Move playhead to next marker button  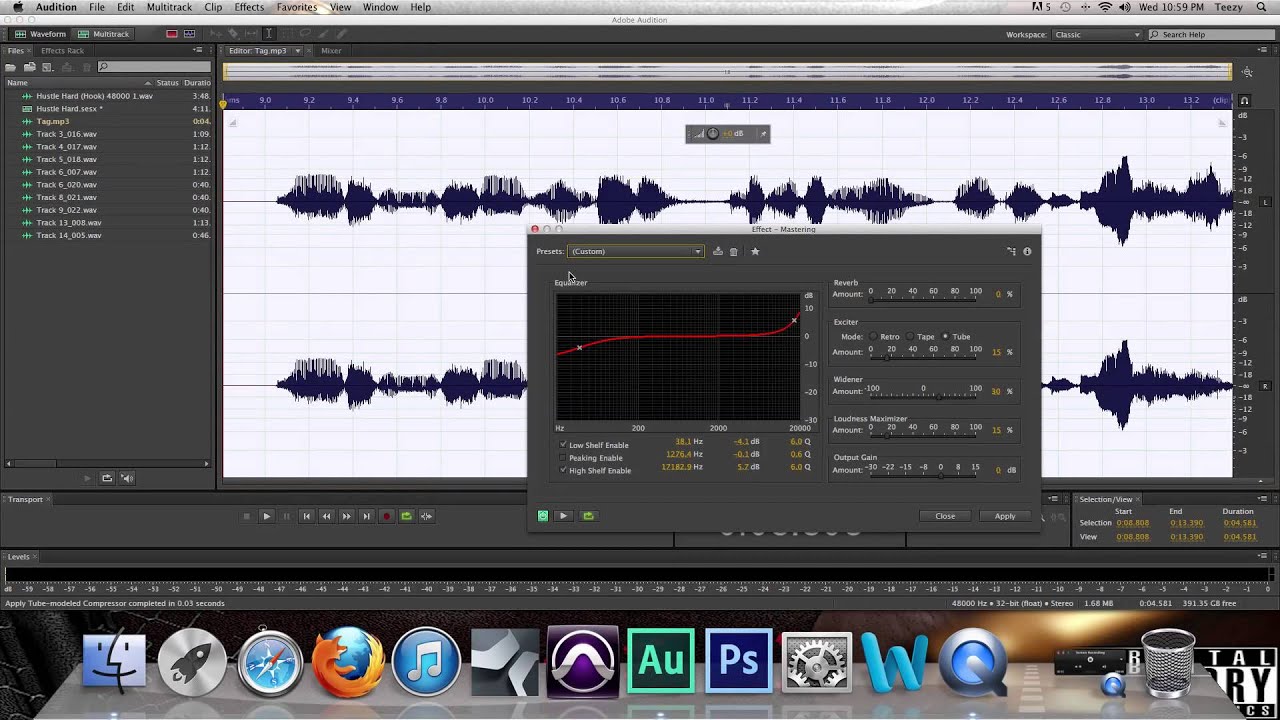click(x=366, y=516)
